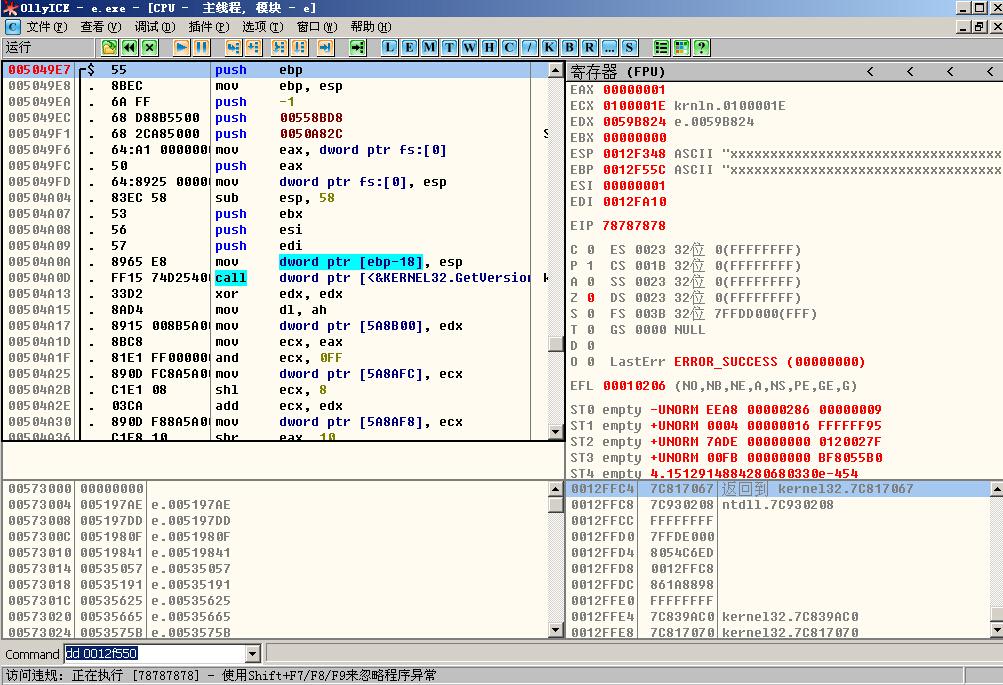This screenshot has width=1003, height=685.
Task: Click the Pause execution toolbar icon
Action: (201, 47)
